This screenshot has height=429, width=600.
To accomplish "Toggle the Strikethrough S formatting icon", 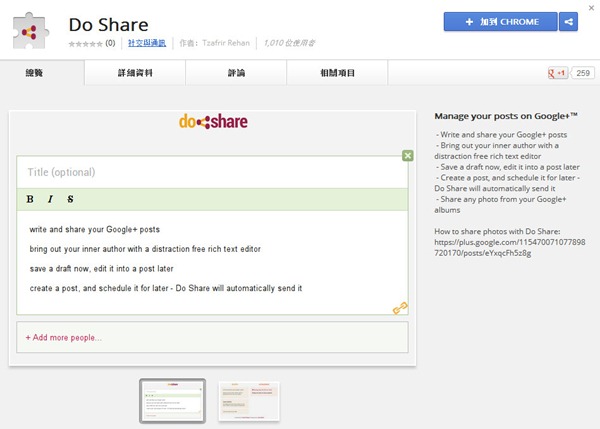I will point(70,199).
